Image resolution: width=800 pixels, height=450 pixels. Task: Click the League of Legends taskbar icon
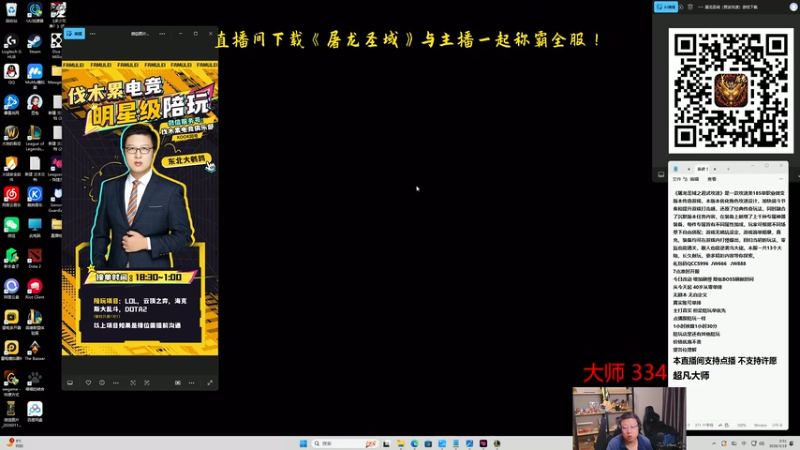[x=497, y=443]
